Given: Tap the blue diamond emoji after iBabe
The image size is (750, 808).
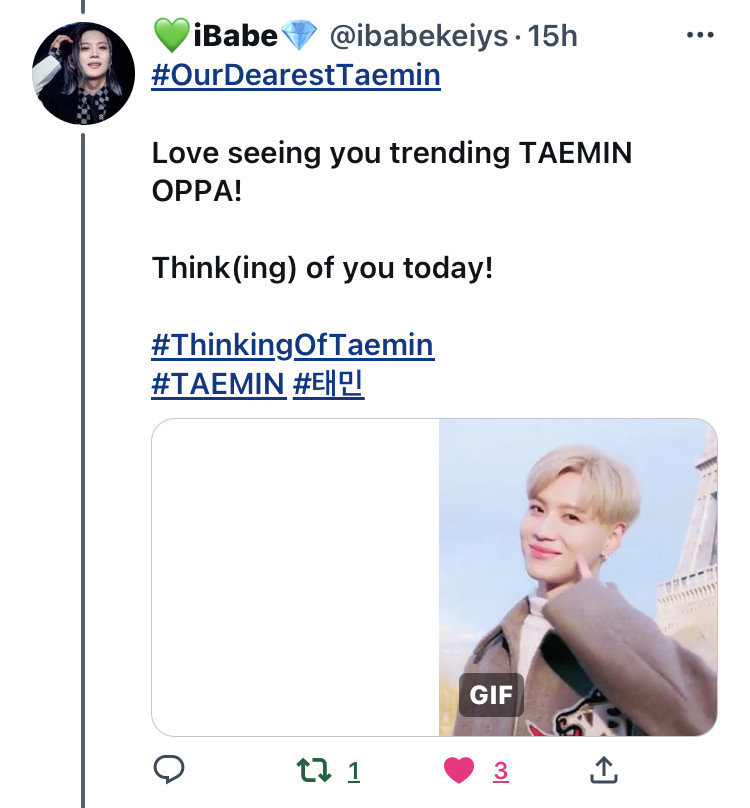Looking at the screenshot, I should pos(300,36).
